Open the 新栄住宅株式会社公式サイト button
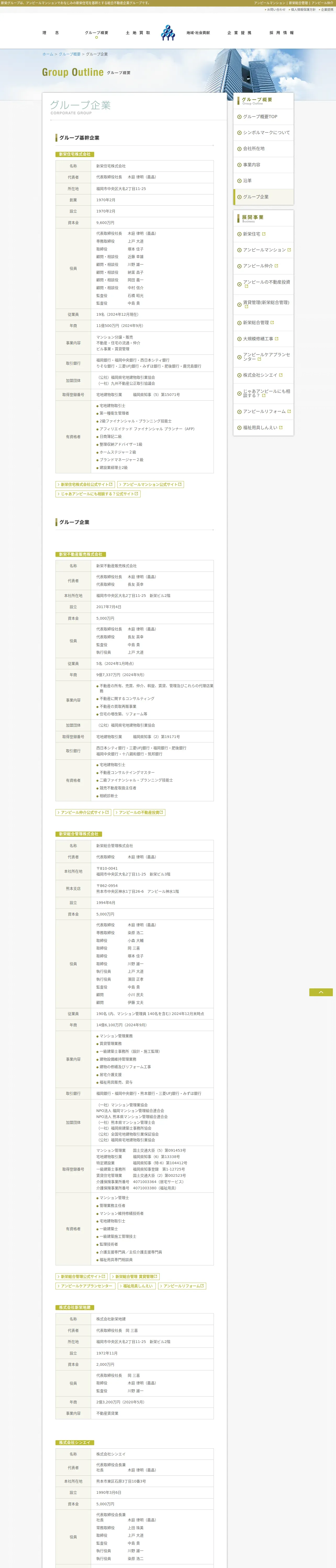336x1568 pixels. 85,485
